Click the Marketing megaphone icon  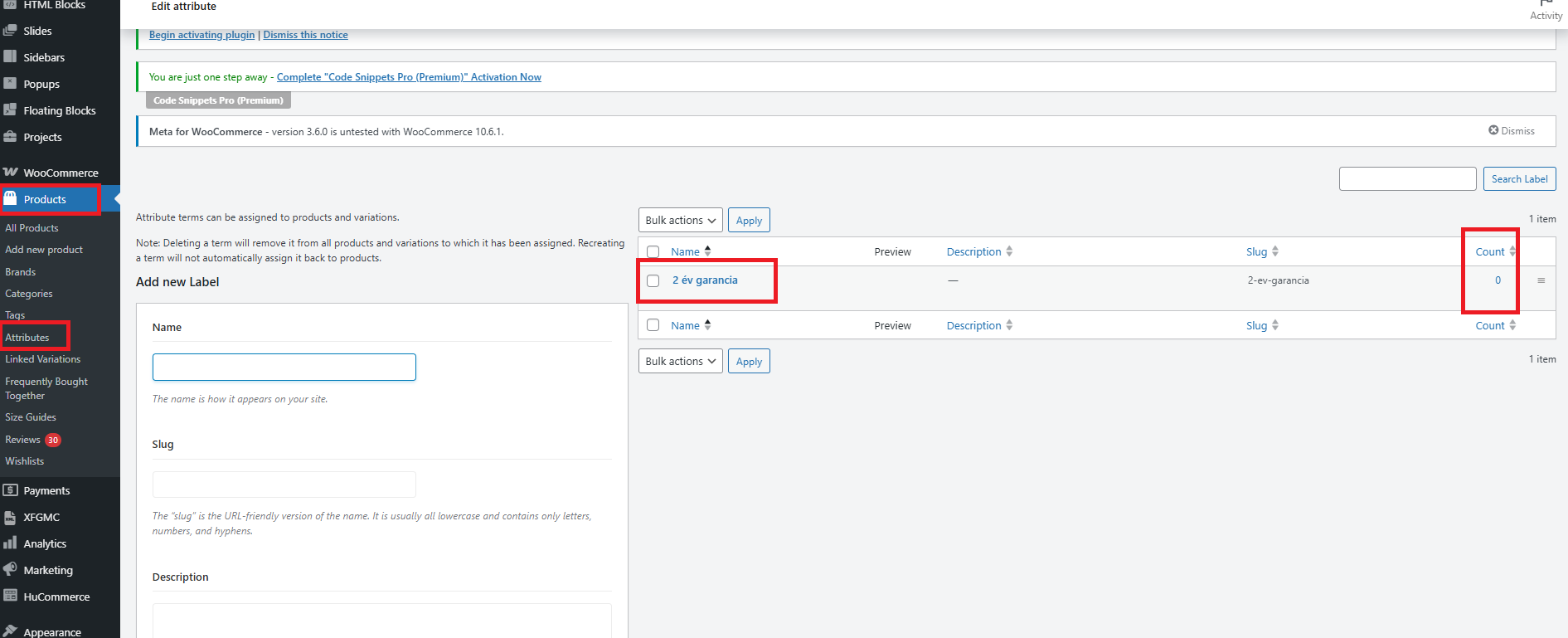click(x=10, y=570)
